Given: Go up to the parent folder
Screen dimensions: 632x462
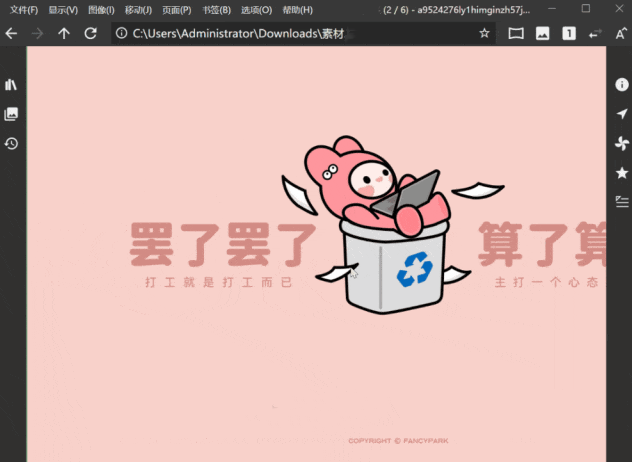Looking at the screenshot, I should pos(64,33).
